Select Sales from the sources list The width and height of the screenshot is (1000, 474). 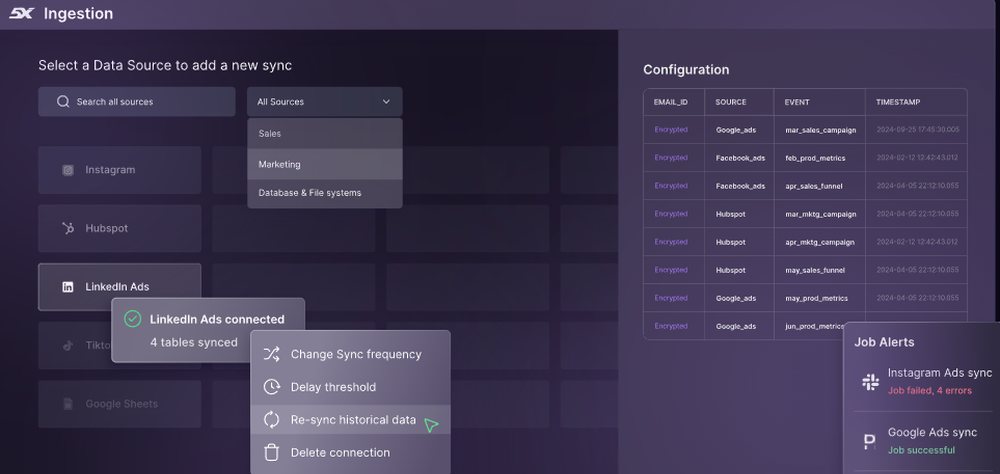pyautogui.click(x=325, y=134)
